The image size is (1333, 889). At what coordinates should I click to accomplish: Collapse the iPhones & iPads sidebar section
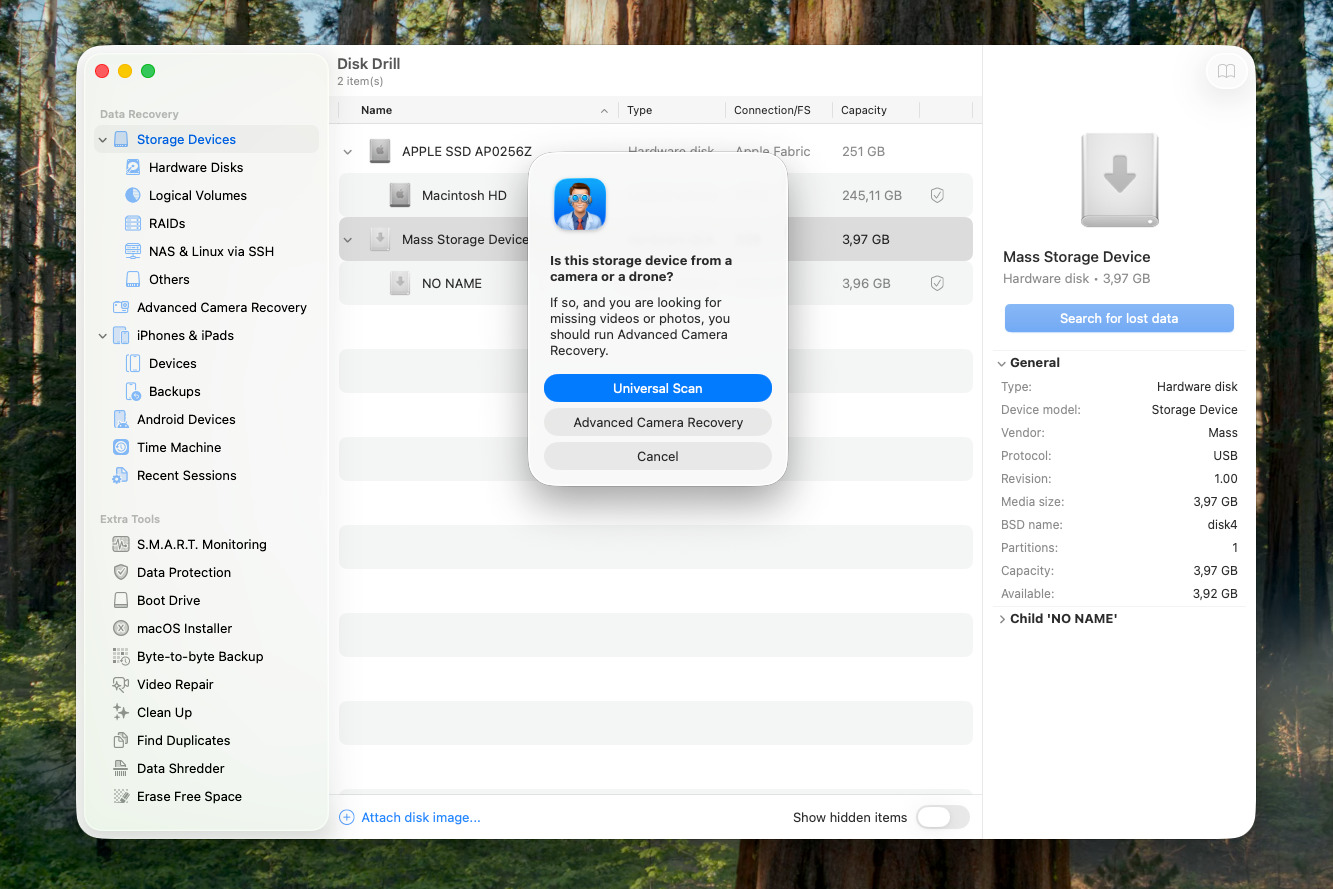point(103,336)
